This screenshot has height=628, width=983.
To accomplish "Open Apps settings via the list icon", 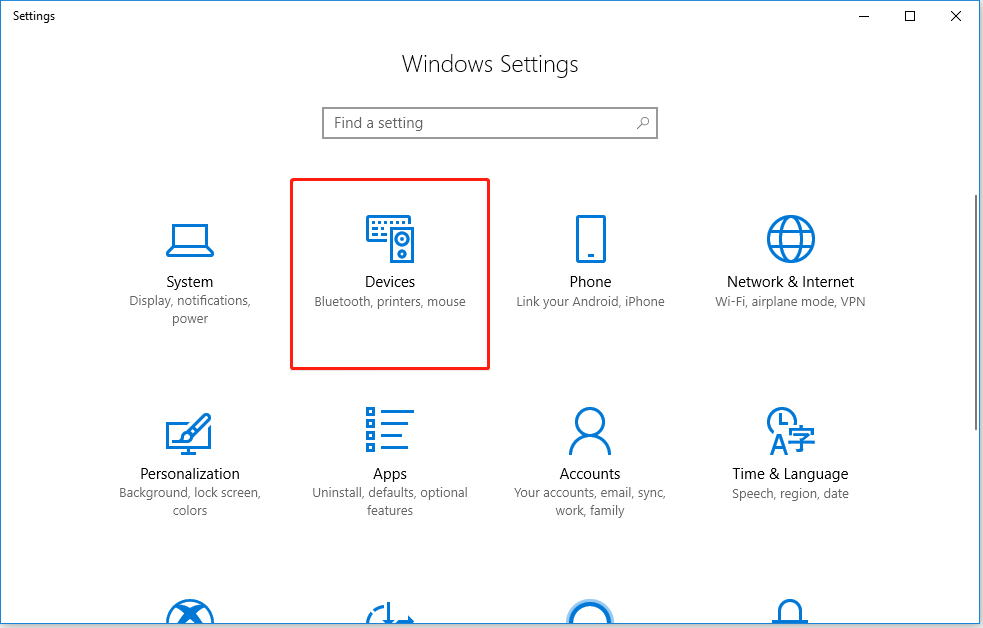I will click(x=390, y=430).
